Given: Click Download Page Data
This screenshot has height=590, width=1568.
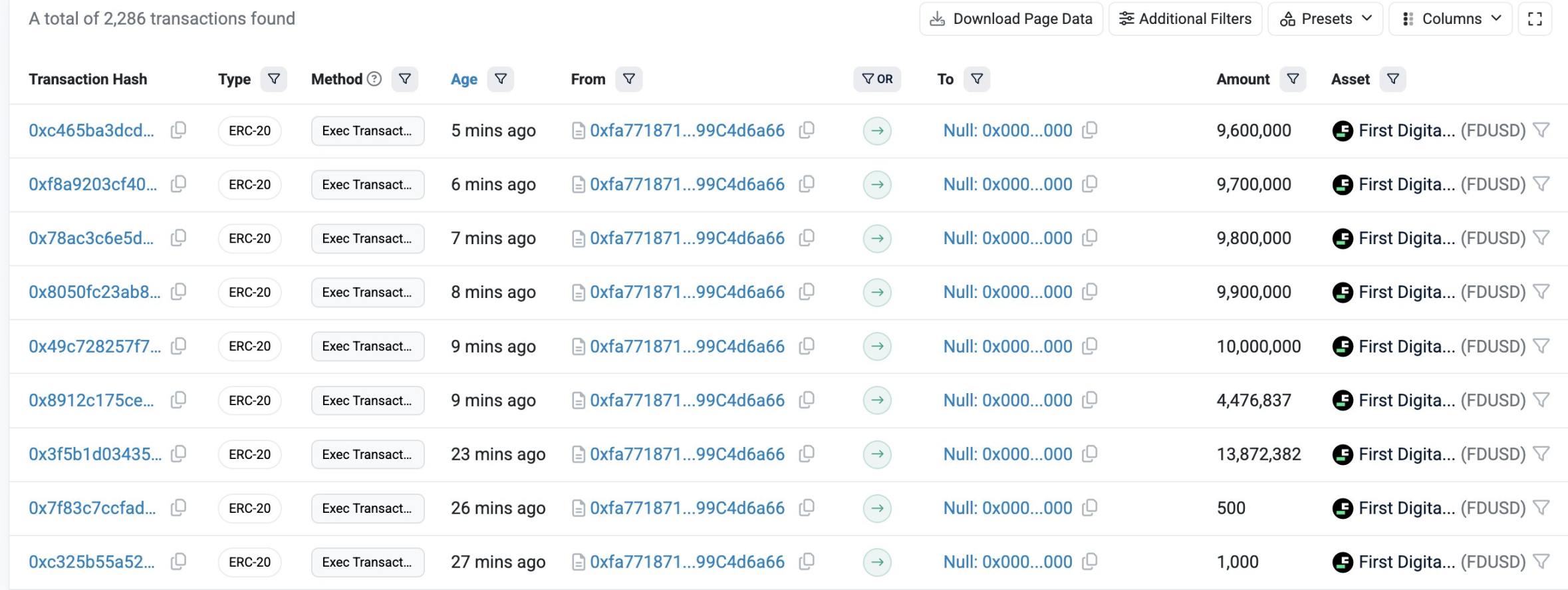Looking at the screenshot, I should tap(1011, 19).
